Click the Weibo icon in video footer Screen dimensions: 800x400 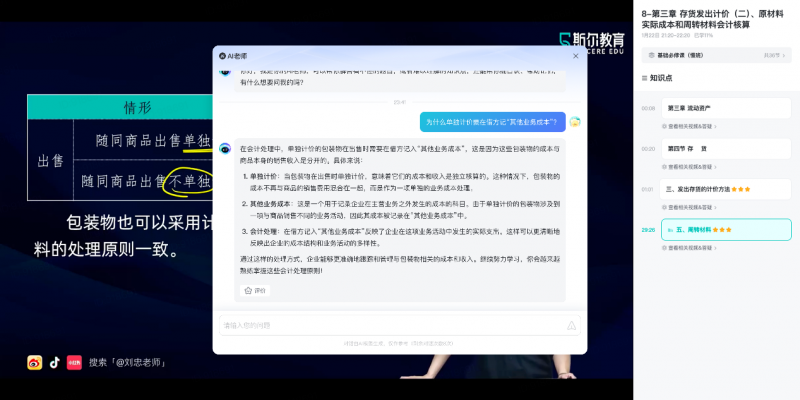[x=34, y=363]
